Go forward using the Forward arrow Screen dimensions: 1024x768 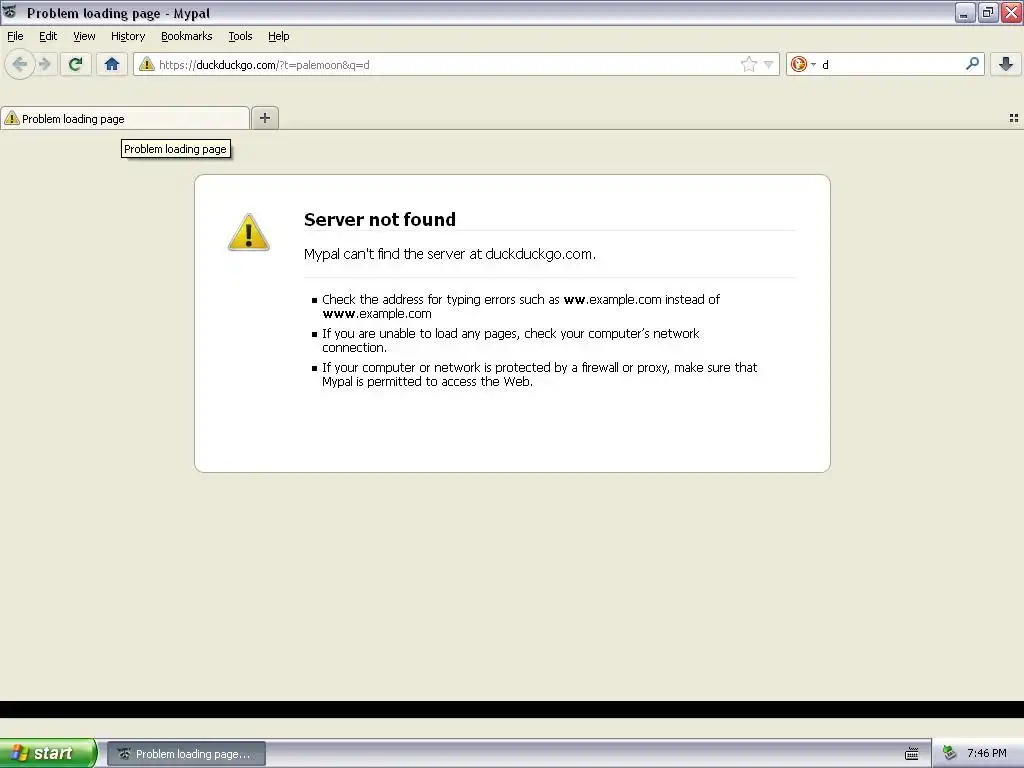click(44, 64)
